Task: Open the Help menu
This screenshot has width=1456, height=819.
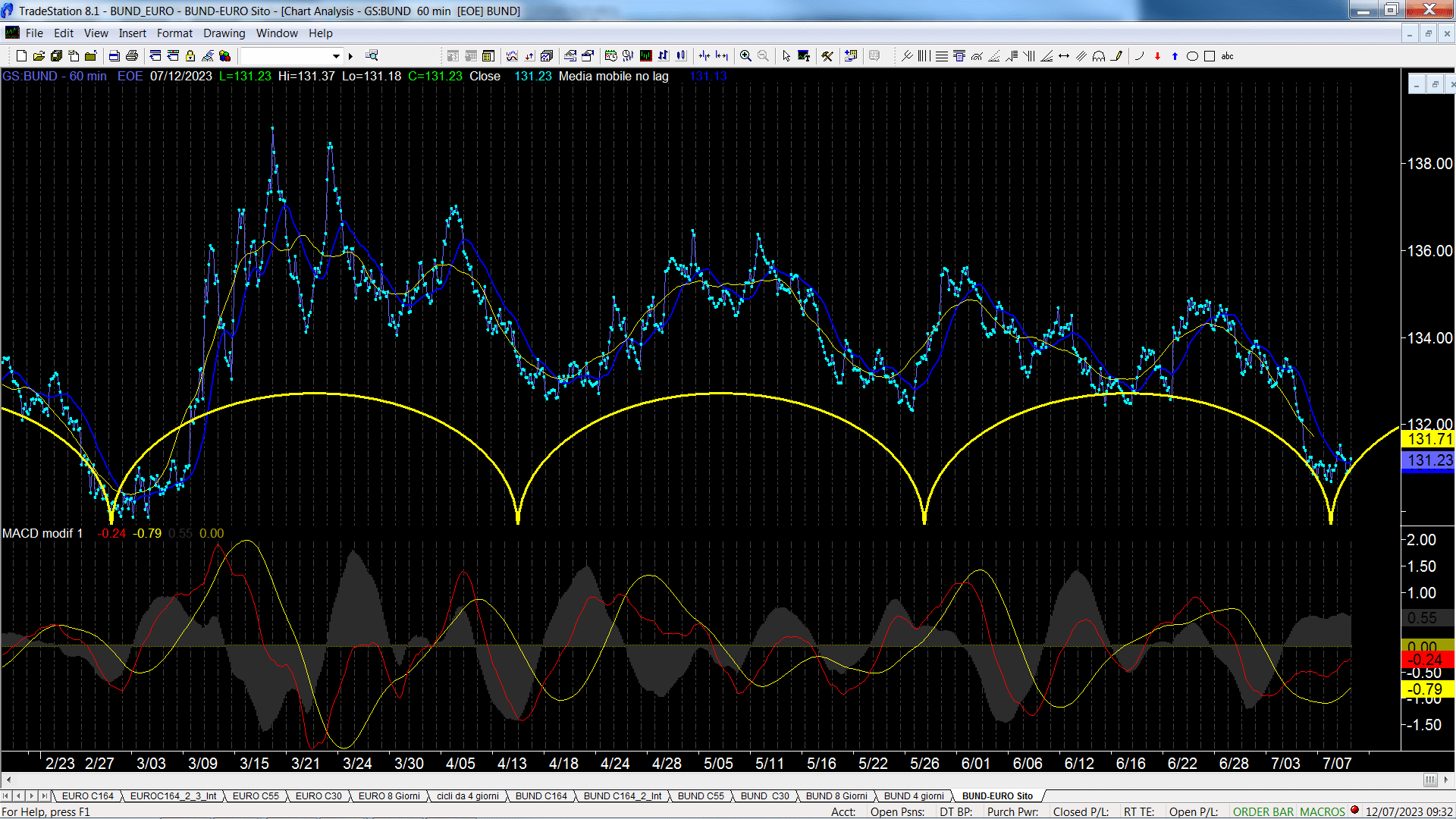Action: [x=320, y=33]
